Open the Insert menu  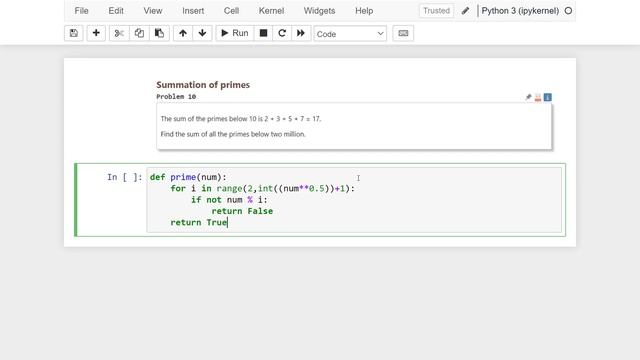(x=193, y=11)
